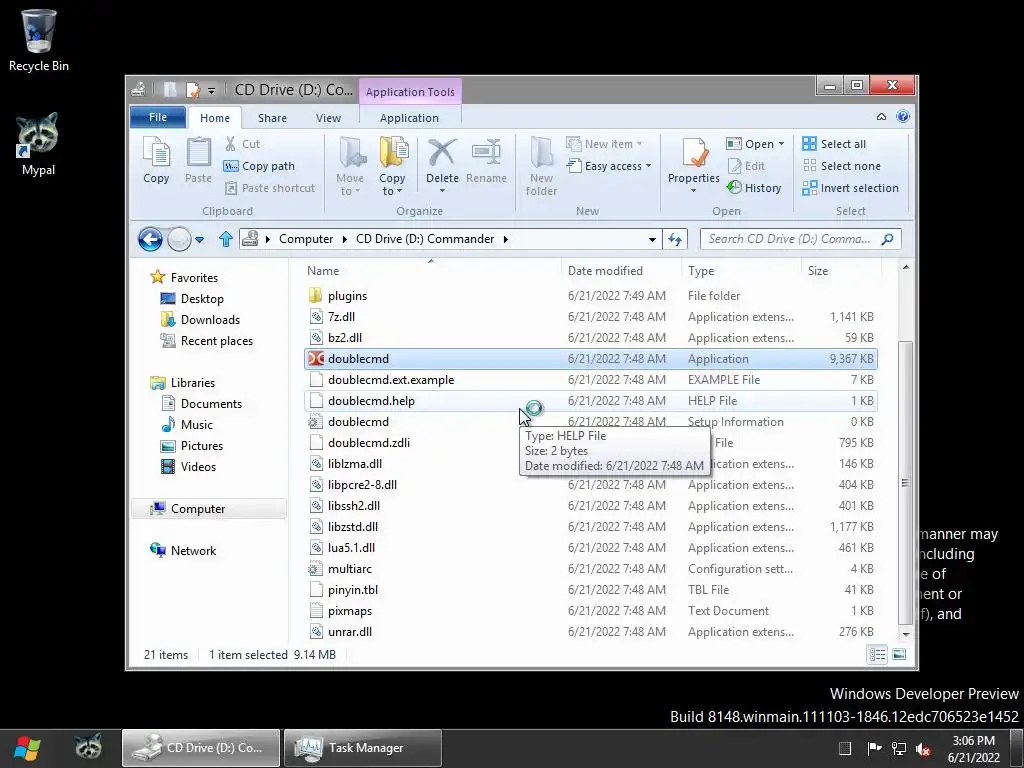This screenshot has width=1024, height=768.
Task: Open Task Manager from the taskbar
Action: (363, 748)
